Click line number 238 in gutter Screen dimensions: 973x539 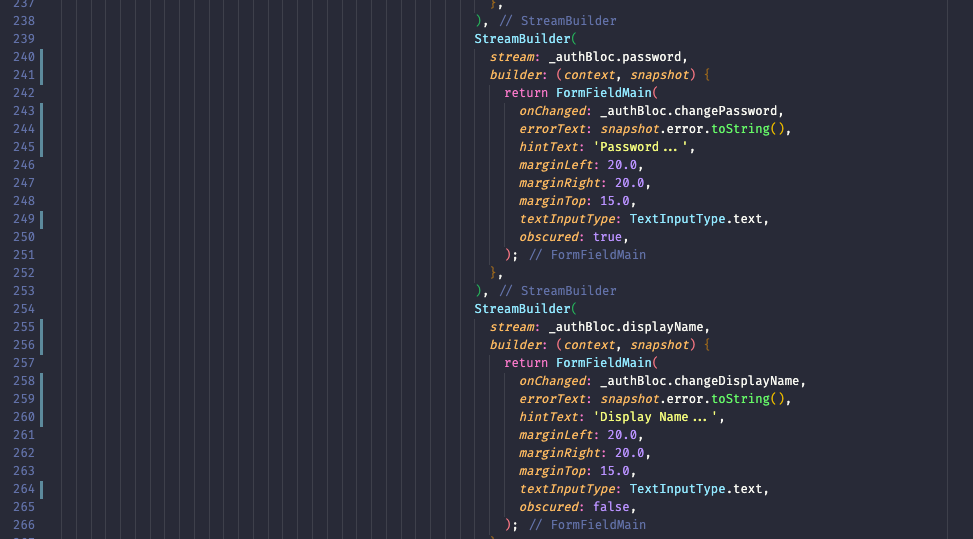point(24,20)
